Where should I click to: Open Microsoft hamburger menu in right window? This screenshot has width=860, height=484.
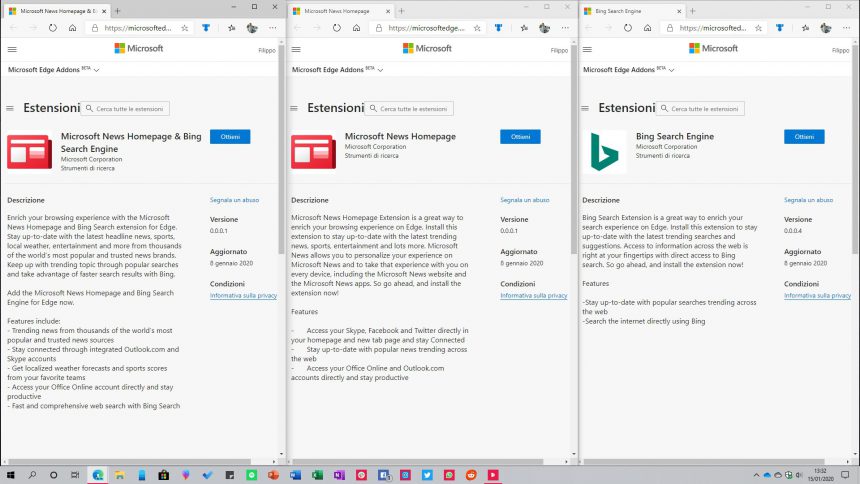pyautogui.click(x=587, y=49)
